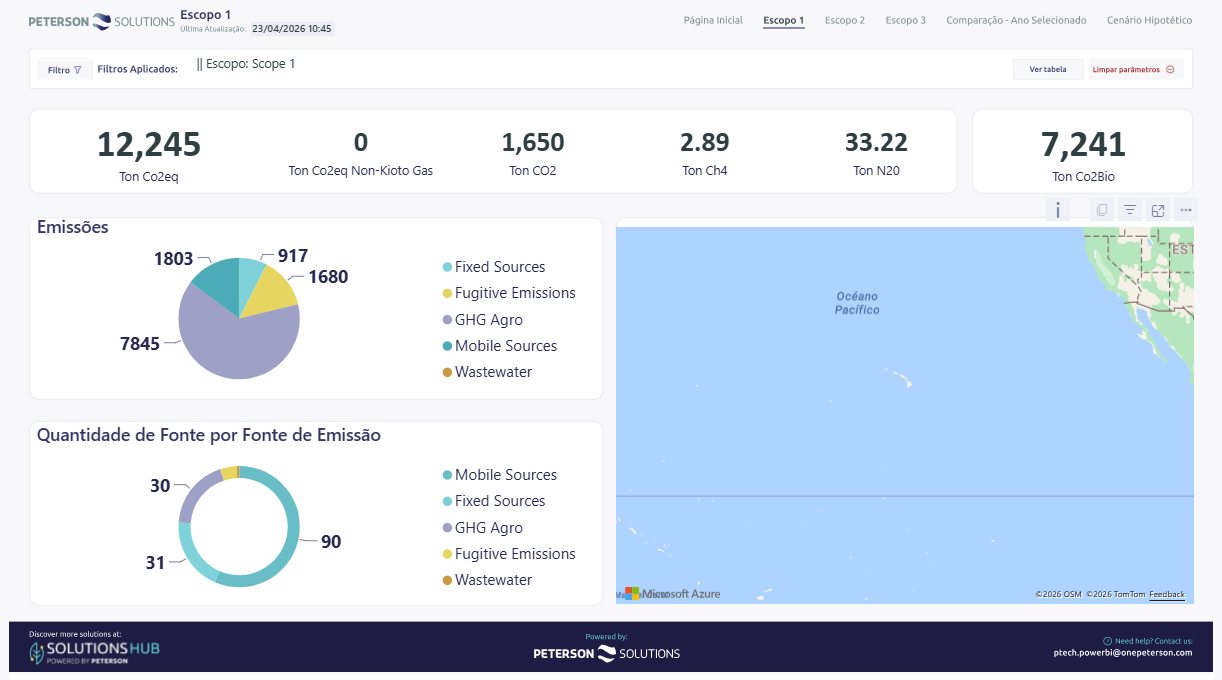Click the info icon above the map

(x=1058, y=210)
